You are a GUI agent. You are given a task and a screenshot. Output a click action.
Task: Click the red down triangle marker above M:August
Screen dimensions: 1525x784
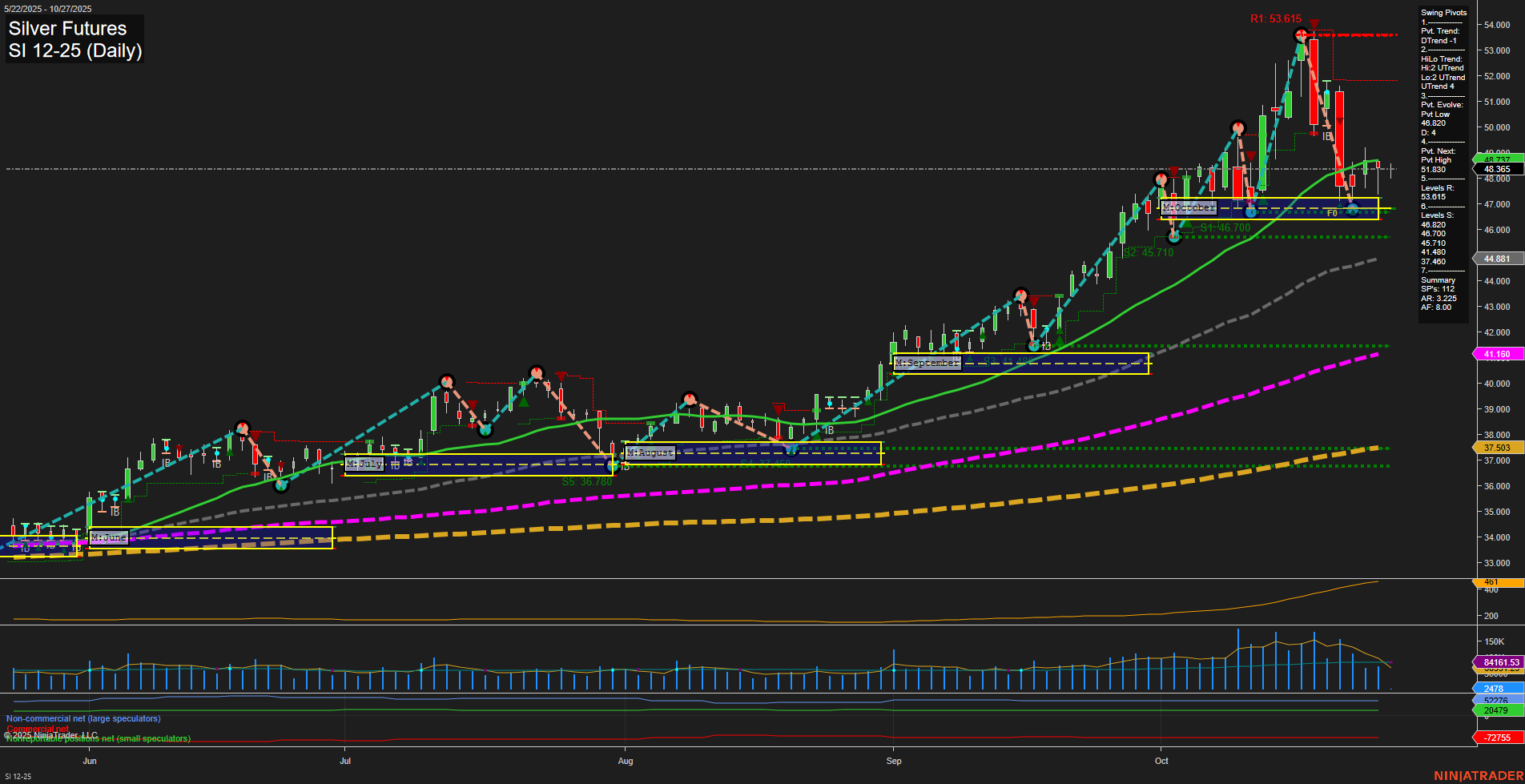click(777, 408)
